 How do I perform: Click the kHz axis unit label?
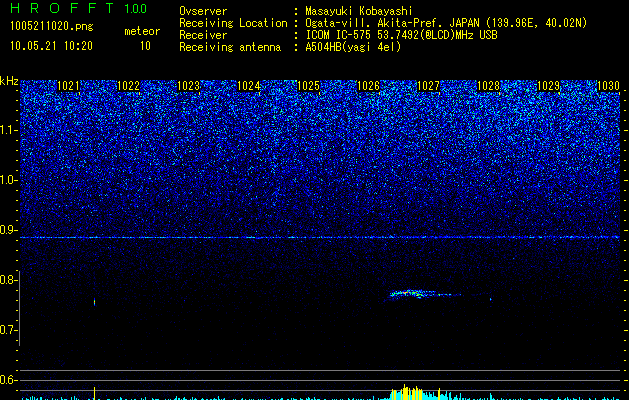(x=9, y=81)
